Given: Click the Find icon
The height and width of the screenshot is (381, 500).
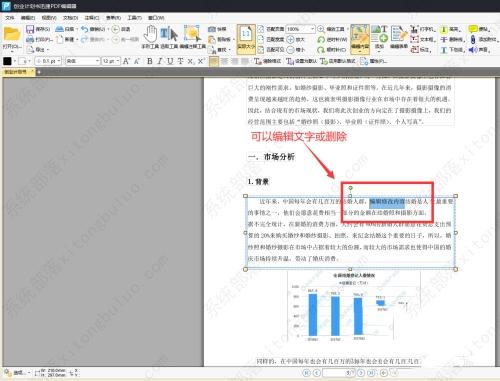Looking at the screenshot, I should (x=212, y=50).
